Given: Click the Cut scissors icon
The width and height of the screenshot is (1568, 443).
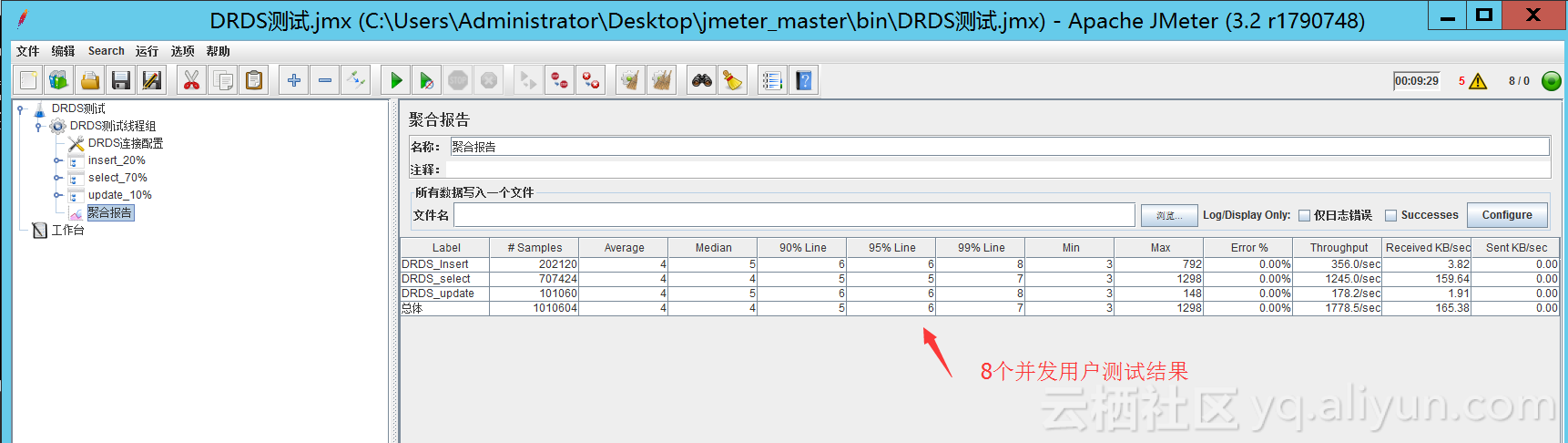Looking at the screenshot, I should pyautogui.click(x=191, y=80).
